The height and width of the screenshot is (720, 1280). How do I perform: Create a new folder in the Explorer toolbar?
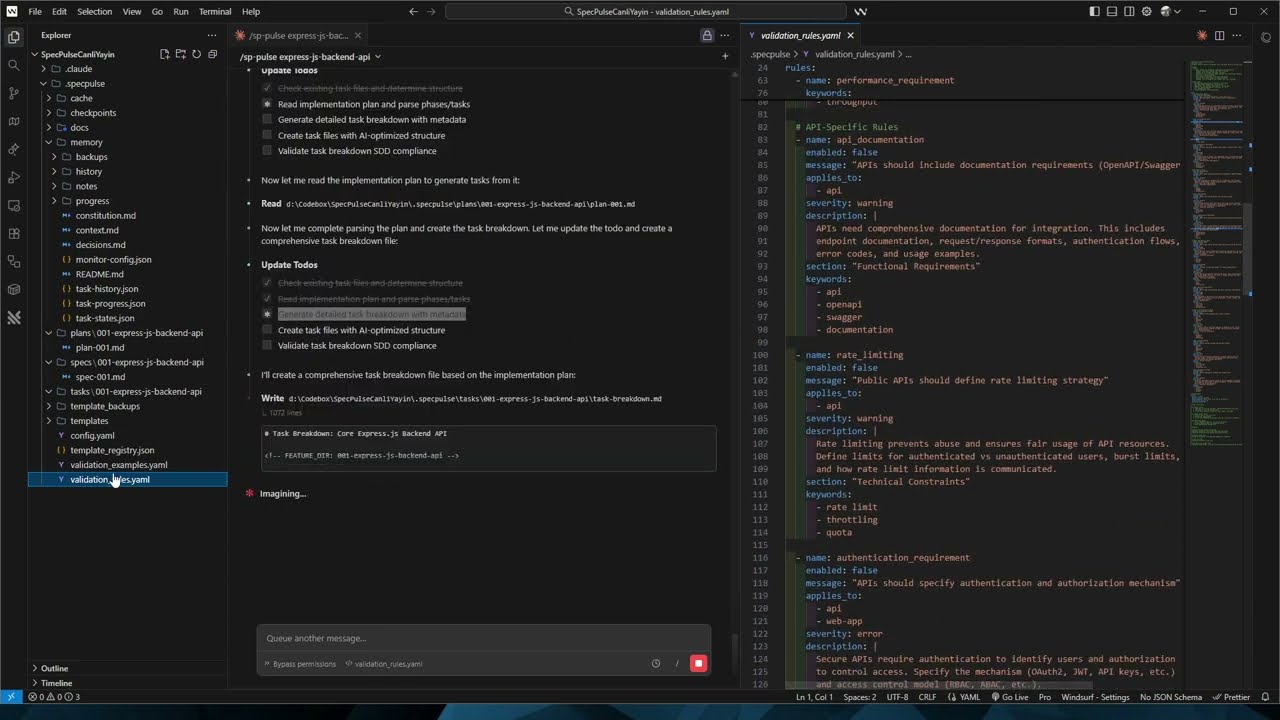180,54
